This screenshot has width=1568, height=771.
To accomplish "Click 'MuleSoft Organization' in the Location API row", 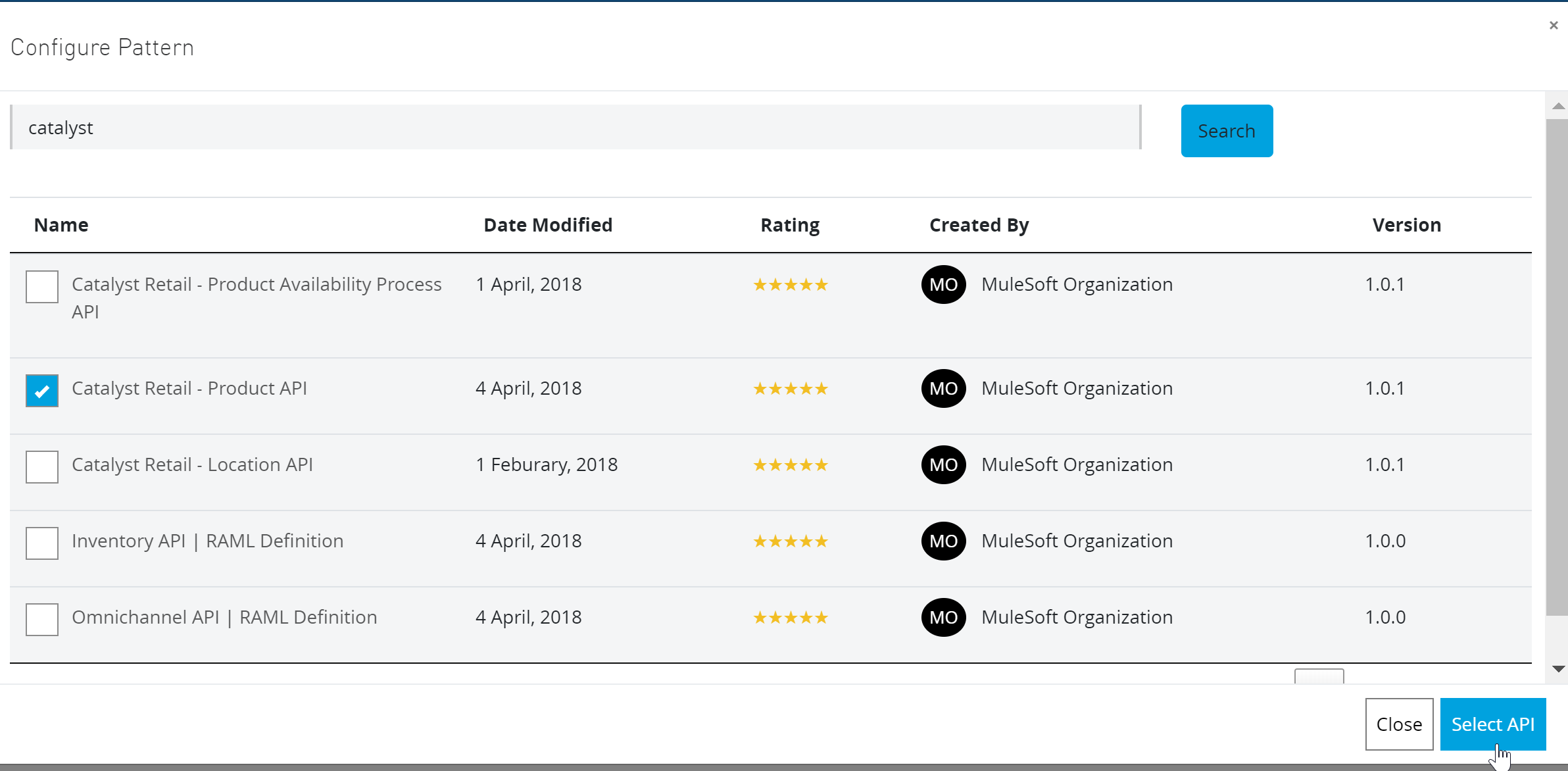I will (x=1077, y=464).
